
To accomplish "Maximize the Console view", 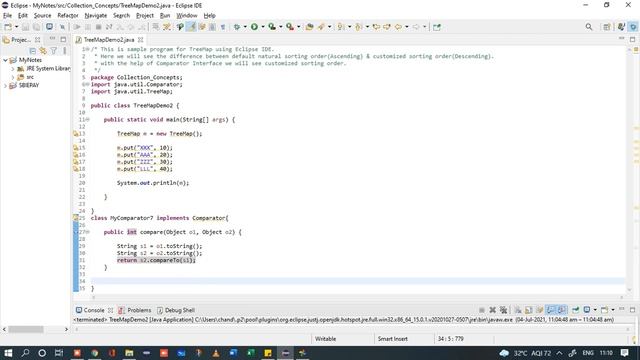I will [x=632, y=310].
